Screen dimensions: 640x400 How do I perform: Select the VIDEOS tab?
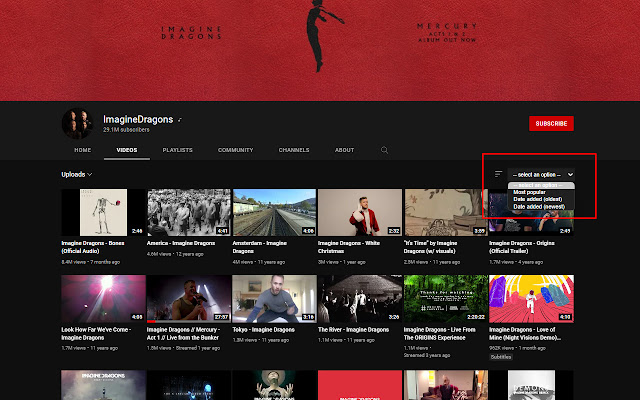(127, 150)
